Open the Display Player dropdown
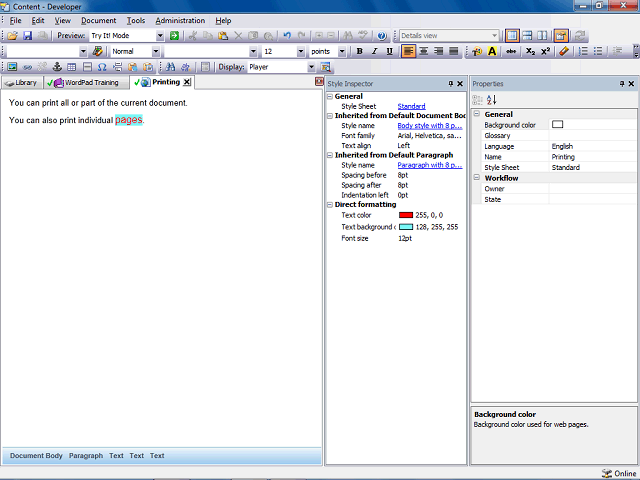Screen dimensions: 640x480 tap(311, 67)
